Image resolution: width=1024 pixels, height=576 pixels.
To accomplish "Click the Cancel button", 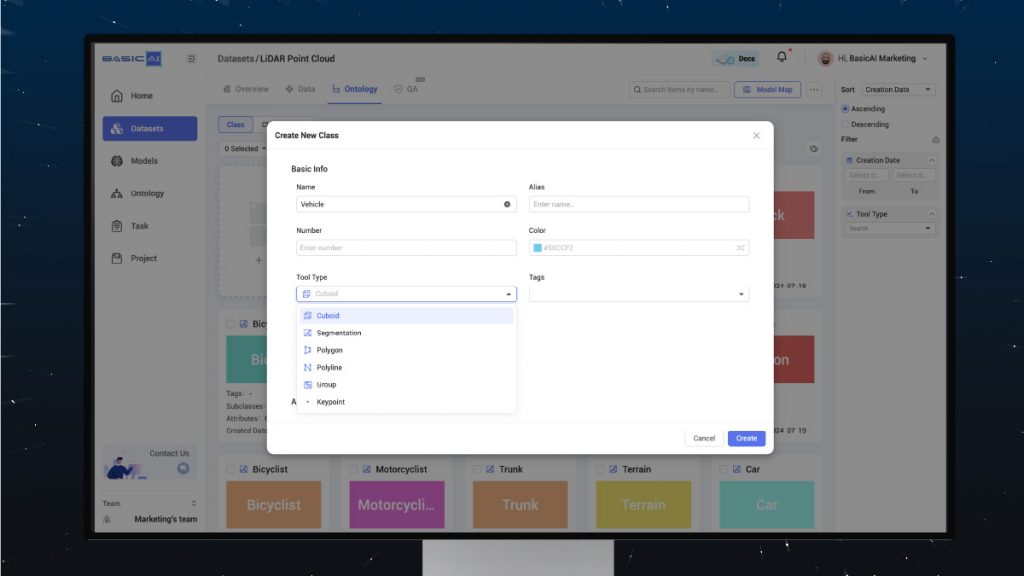I will pyautogui.click(x=704, y=438).
